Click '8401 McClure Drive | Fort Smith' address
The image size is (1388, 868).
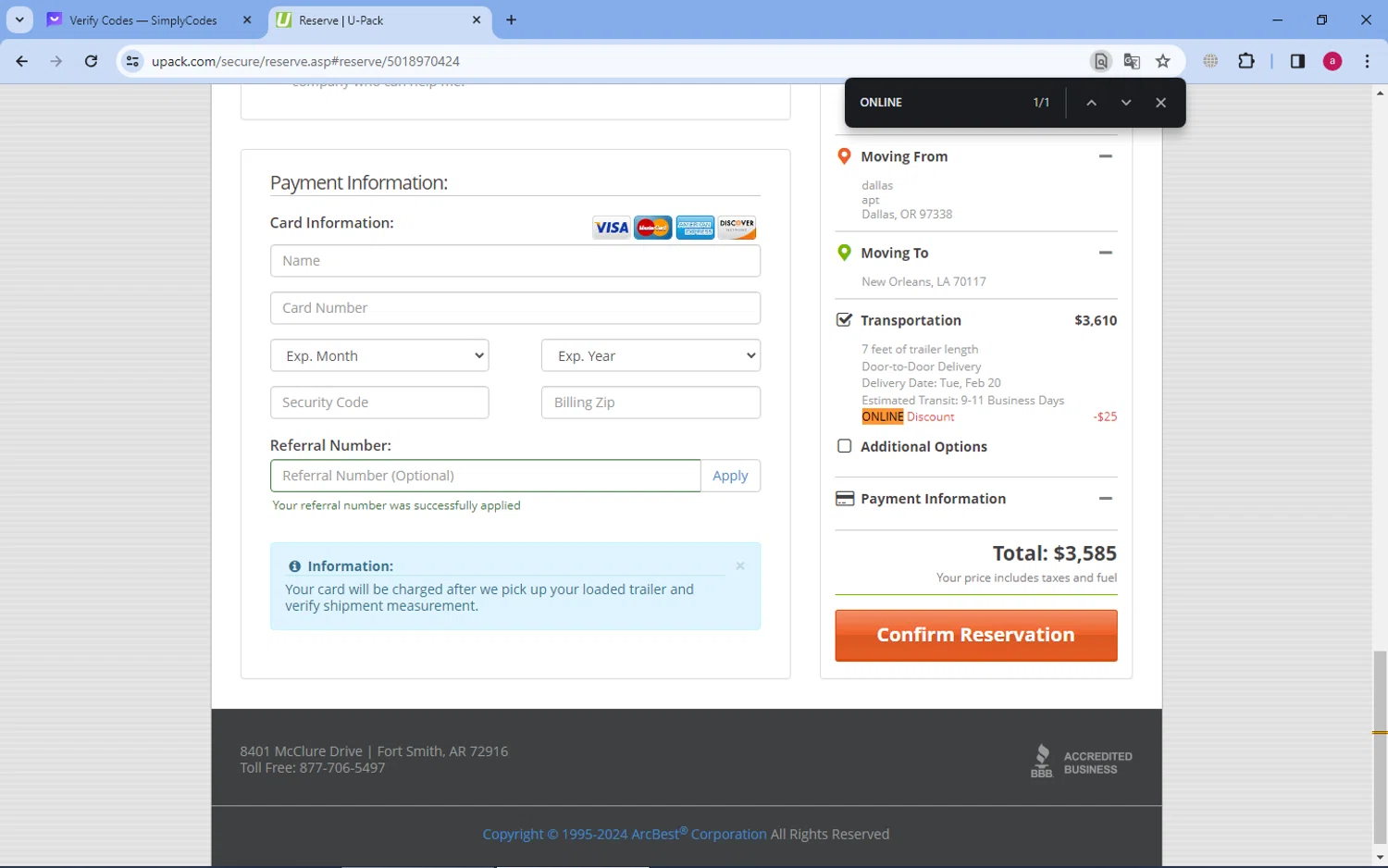(x=374, y=751)
